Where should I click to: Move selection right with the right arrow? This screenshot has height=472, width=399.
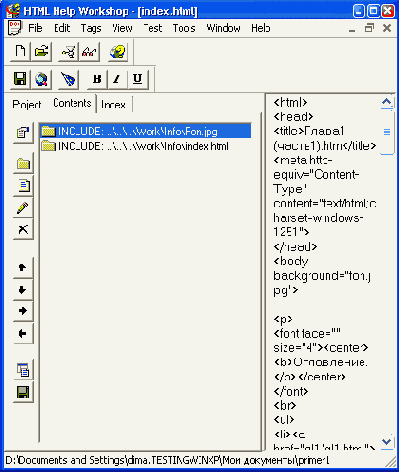coord(23,311)
